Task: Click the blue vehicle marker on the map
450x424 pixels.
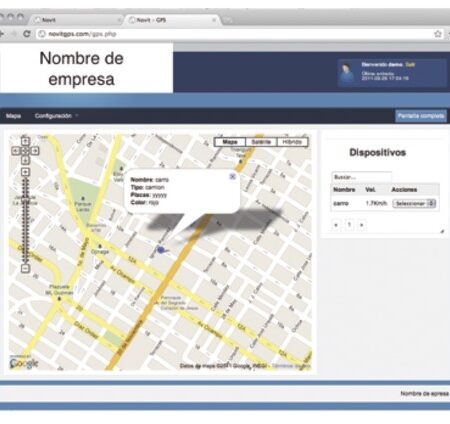Action: pos(161,250)
